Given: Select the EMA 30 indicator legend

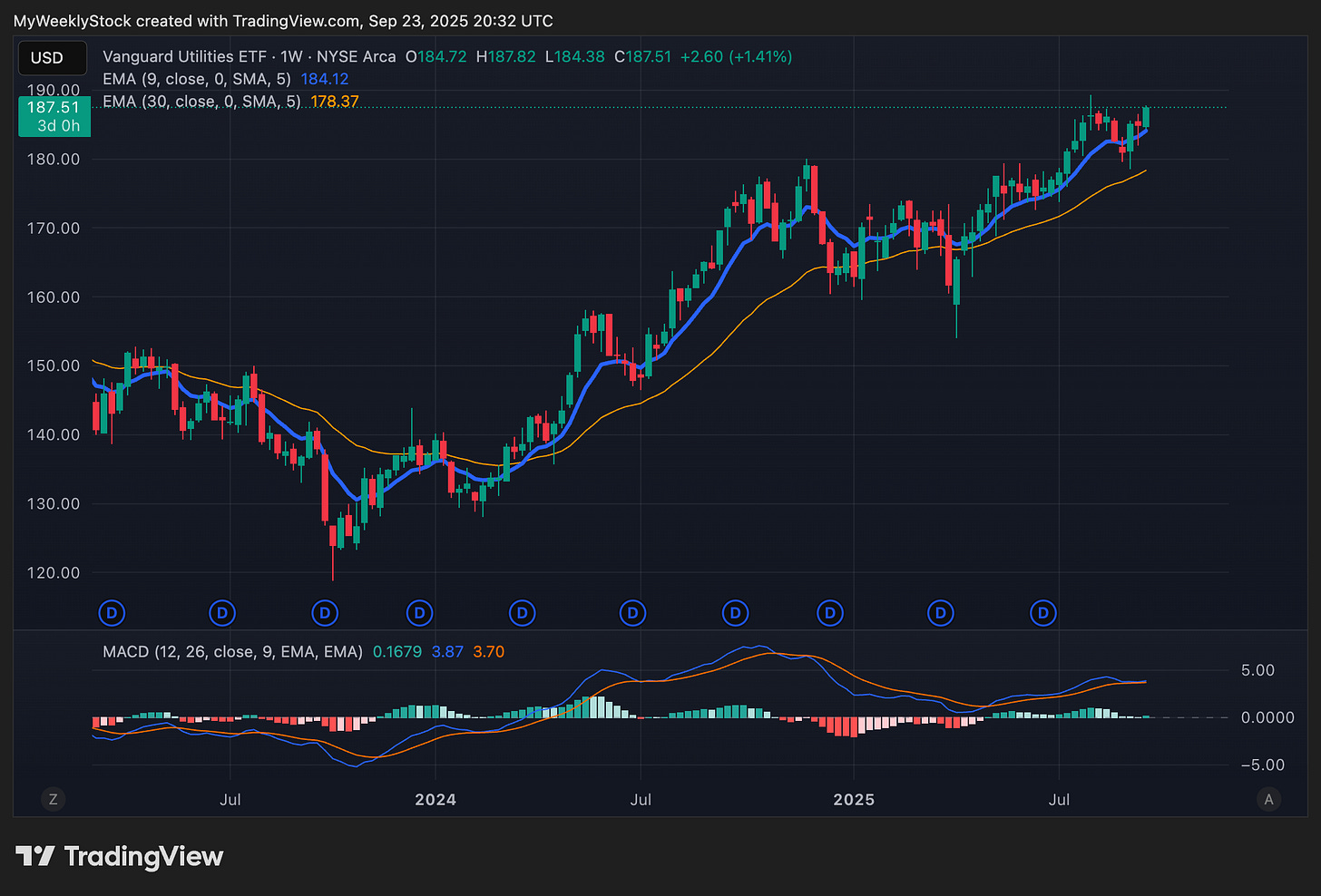Looking at the screenshot, I should [201, 102].
